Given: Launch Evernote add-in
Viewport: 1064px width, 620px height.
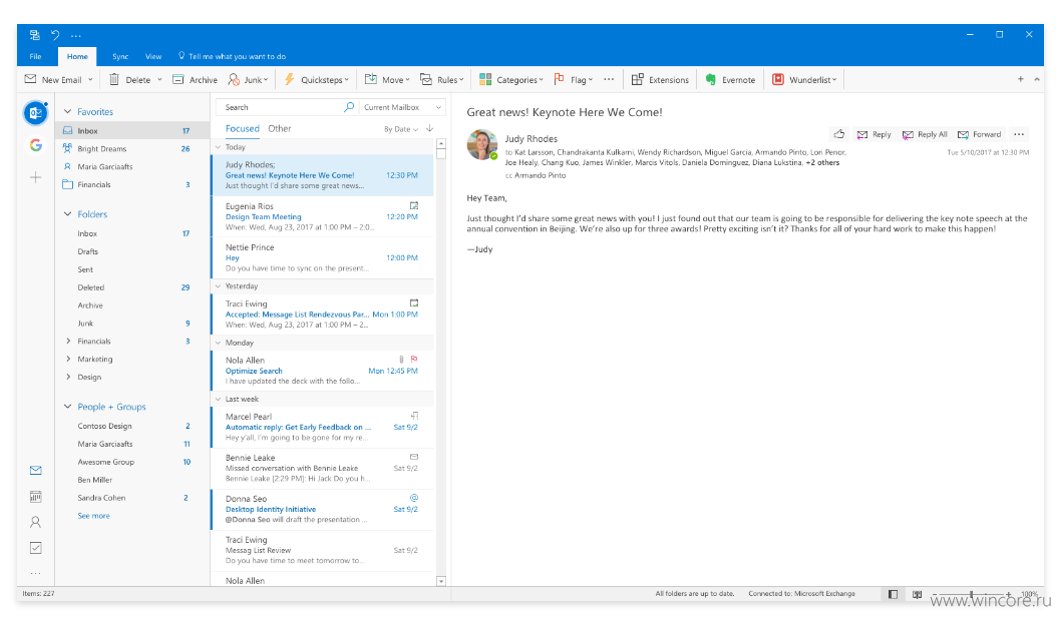Looking at the screenshot, I should tap(730, 79).
